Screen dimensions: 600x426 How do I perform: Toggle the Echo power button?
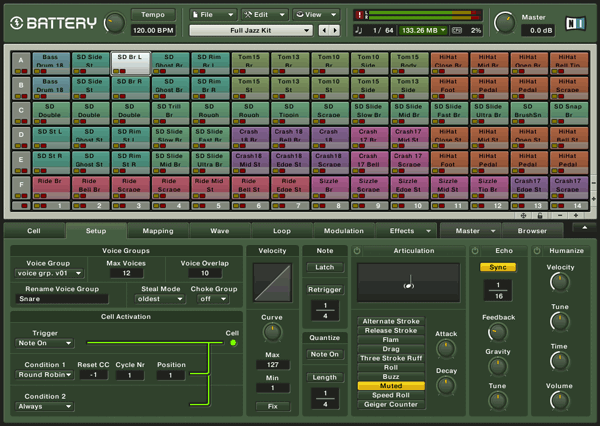click(475, 251)
